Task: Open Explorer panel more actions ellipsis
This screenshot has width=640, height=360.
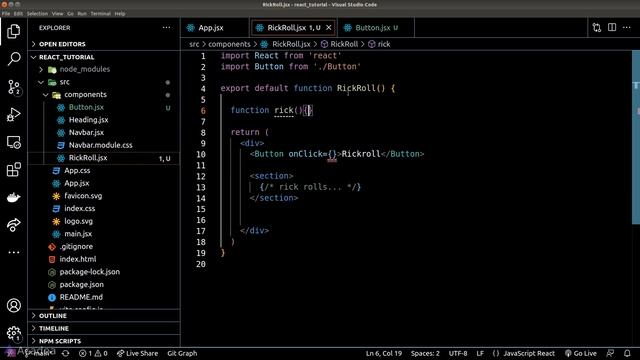Action: (166, 28)
